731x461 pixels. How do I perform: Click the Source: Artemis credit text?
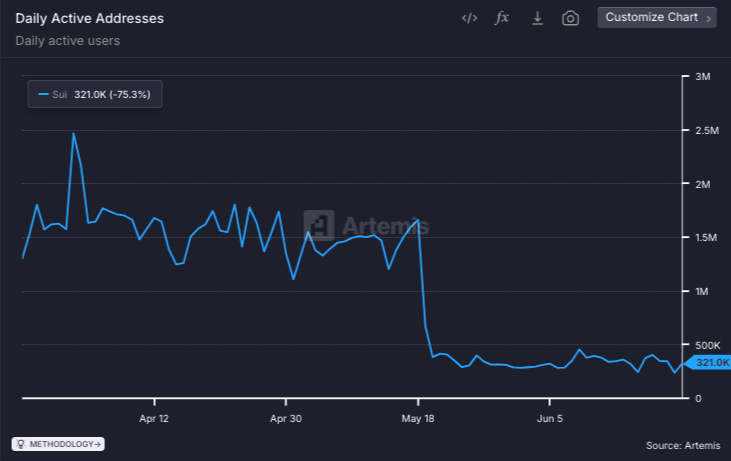pos(683,446)
